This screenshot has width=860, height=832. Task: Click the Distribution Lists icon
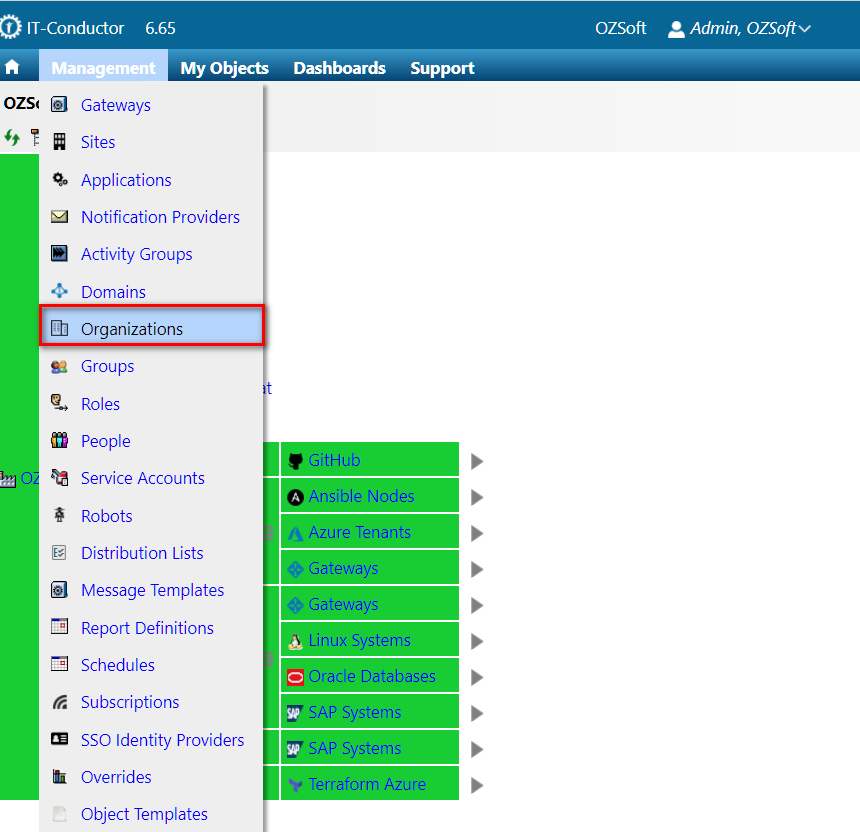(59, 552)
